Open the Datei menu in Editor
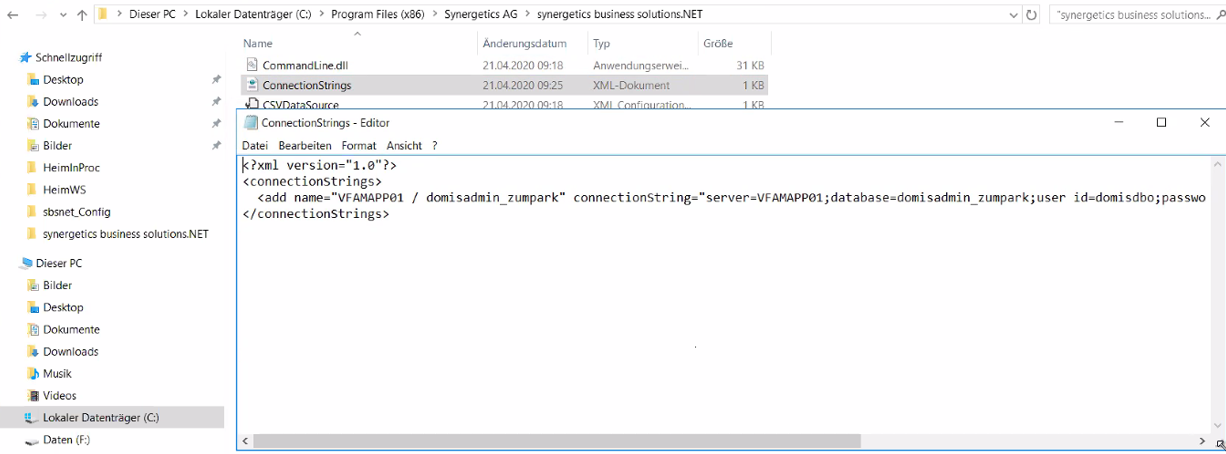1226x454 pixels. [255, 146]
